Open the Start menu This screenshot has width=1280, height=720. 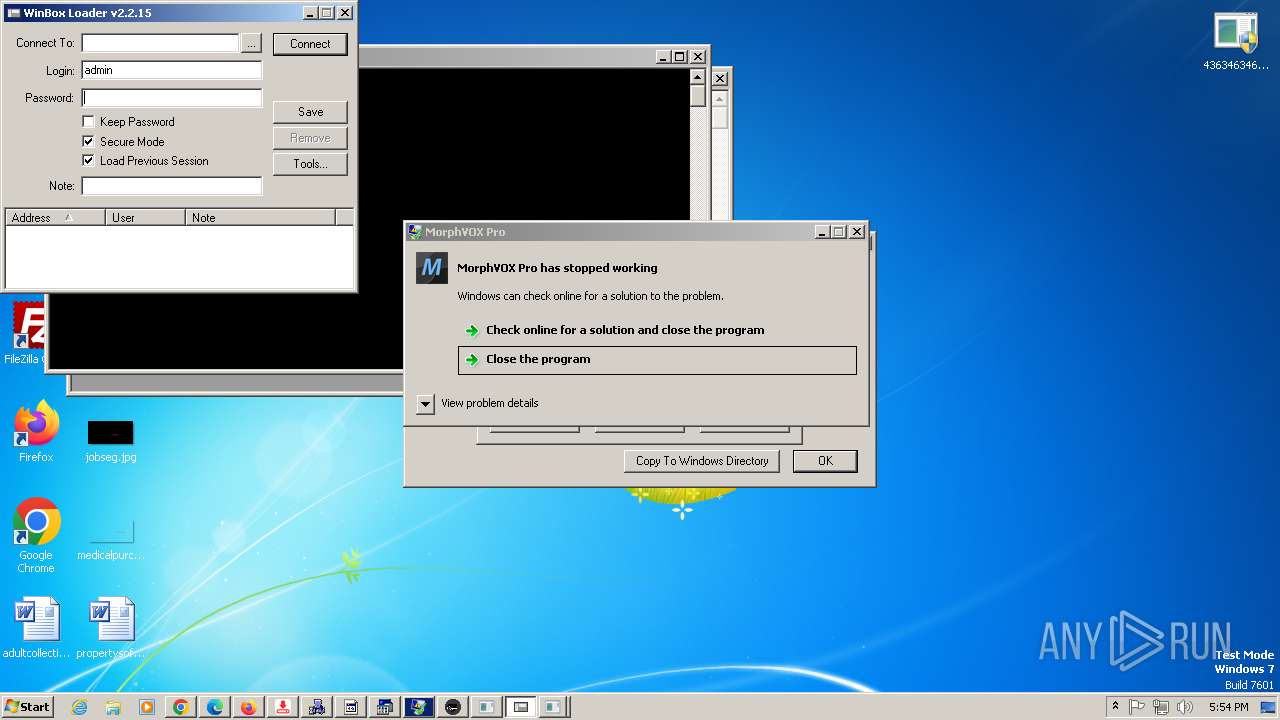coord(28,706)
